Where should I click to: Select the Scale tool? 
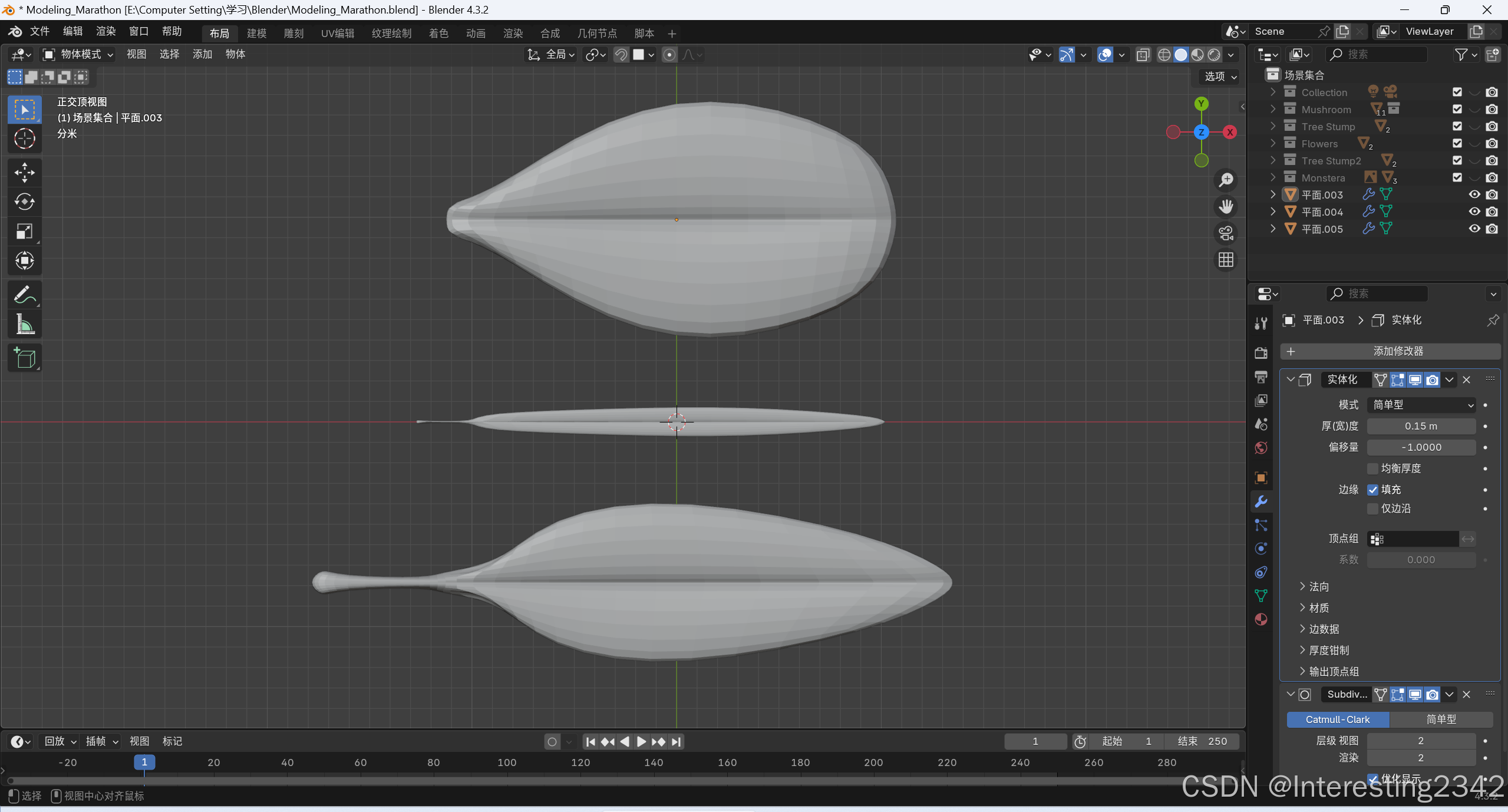click(24, 232)
